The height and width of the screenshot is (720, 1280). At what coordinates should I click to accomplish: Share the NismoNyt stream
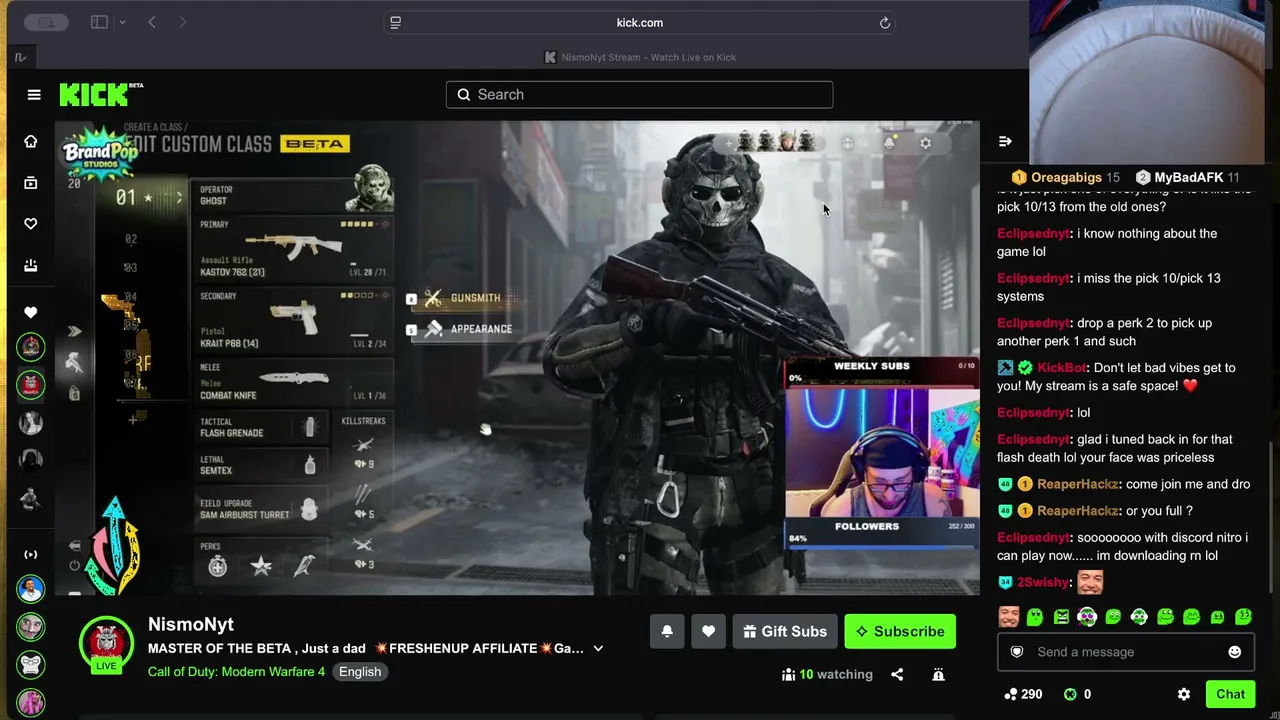(897, 674)
